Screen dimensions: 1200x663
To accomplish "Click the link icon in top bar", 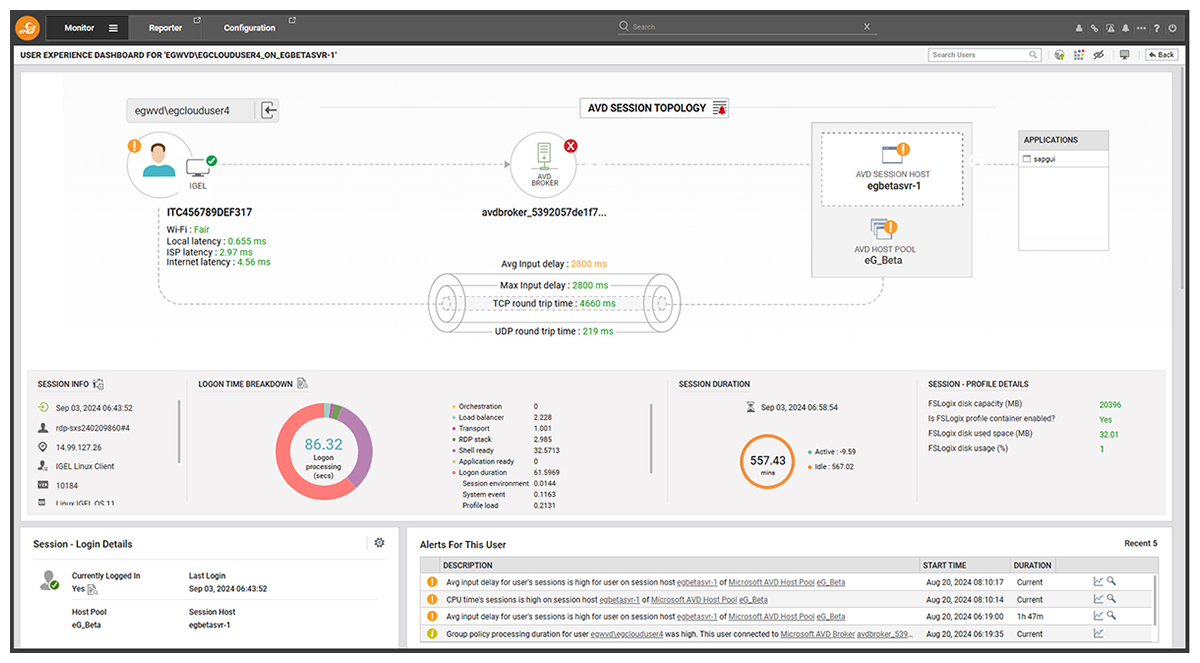I will (1094, 28).
